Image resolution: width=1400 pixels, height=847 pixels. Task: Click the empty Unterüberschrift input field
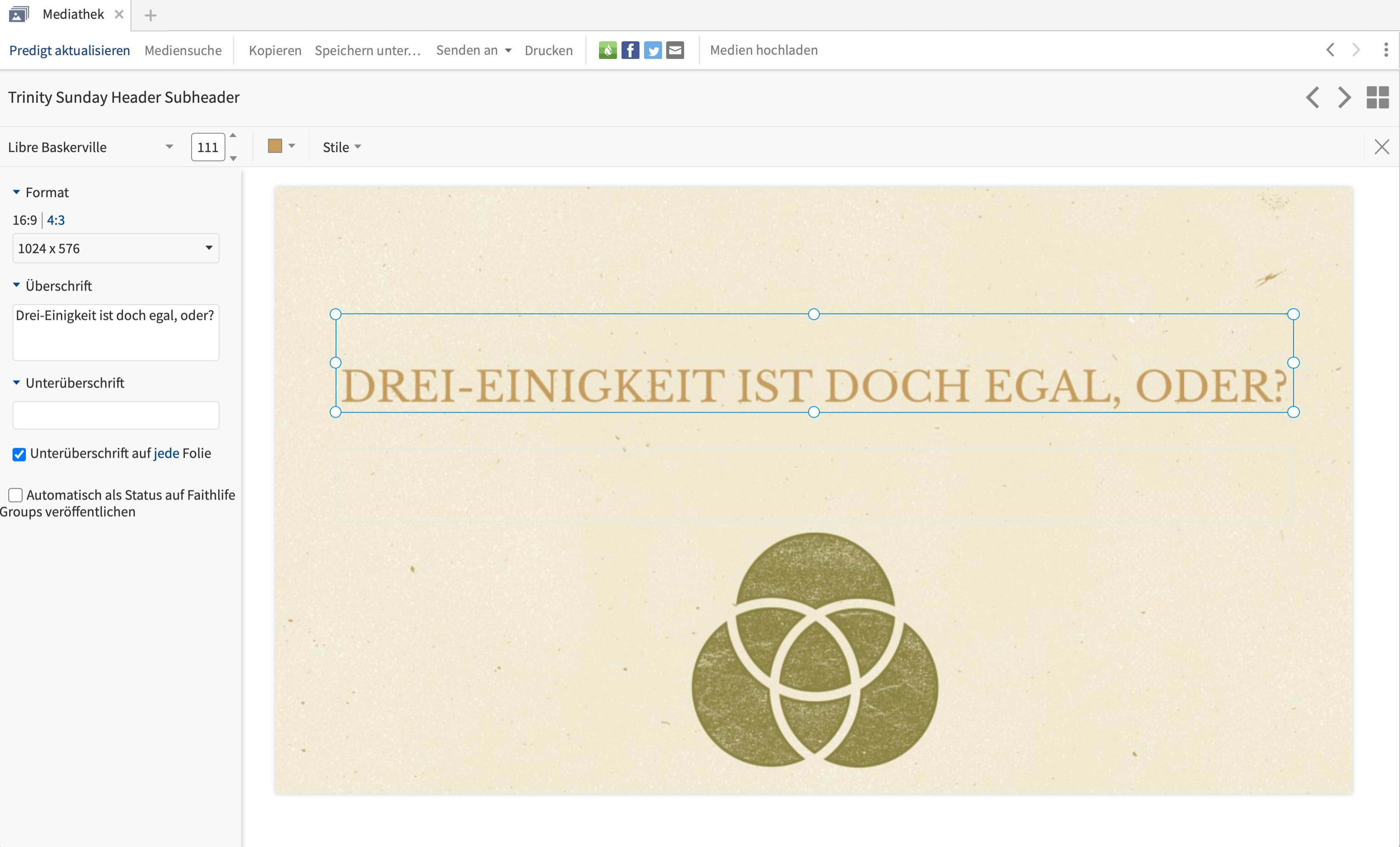pos(116,415)
